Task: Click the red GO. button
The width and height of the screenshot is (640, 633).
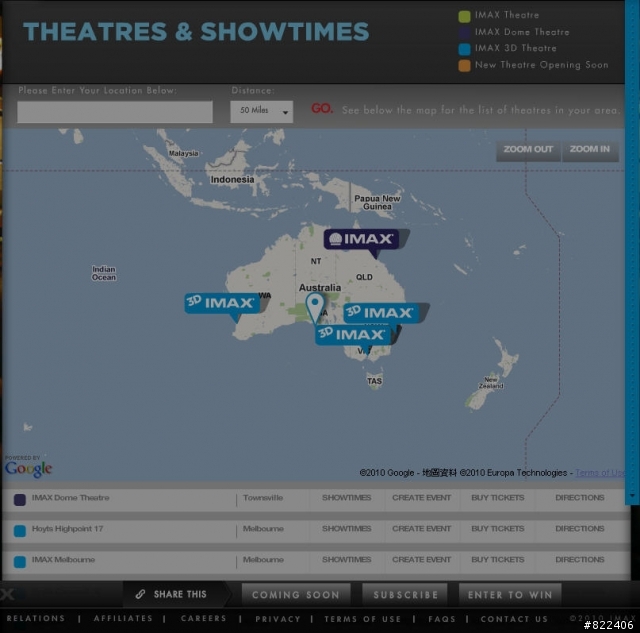Action: click(322, 109)
